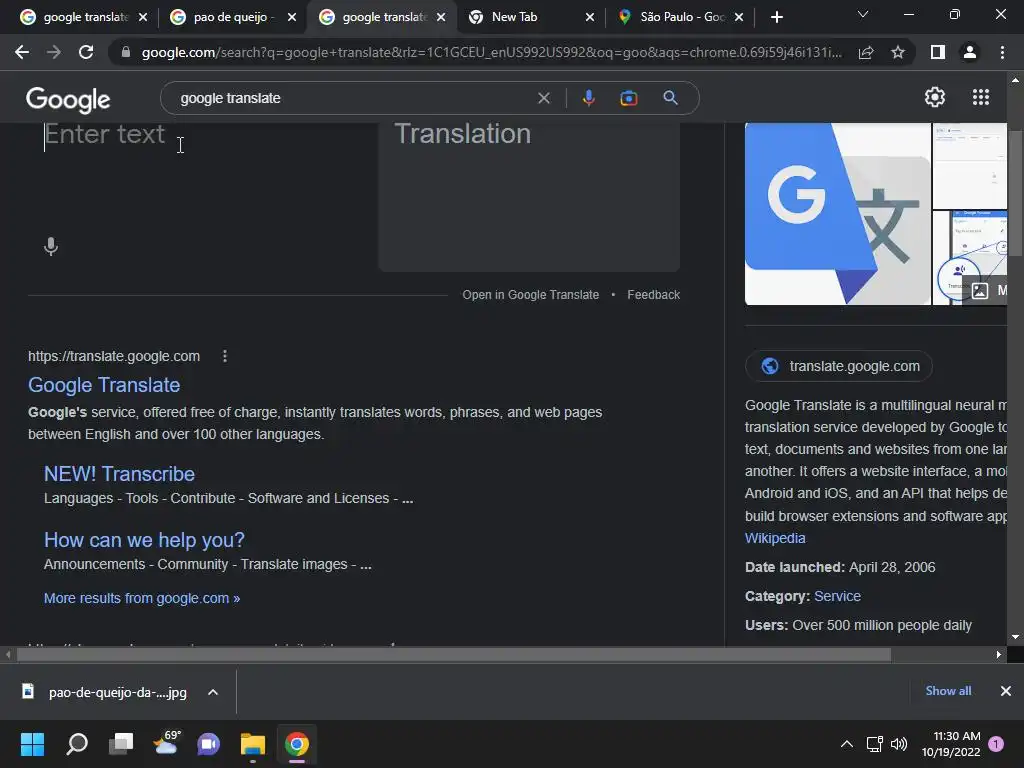Expand the tab search dropdown
Viewport: 1024px width, 768px height.
pos(863,14)
